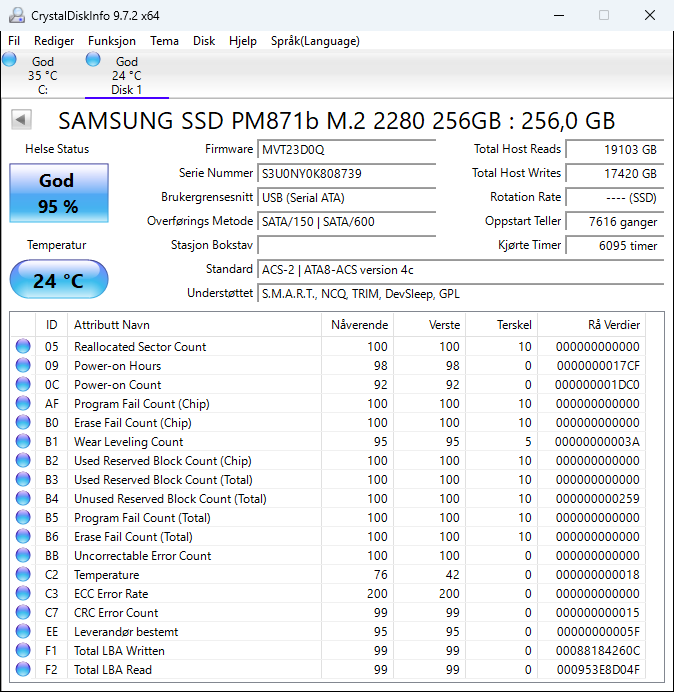Click status icon of Uncorrectable Error Count row

click(23, 555)
